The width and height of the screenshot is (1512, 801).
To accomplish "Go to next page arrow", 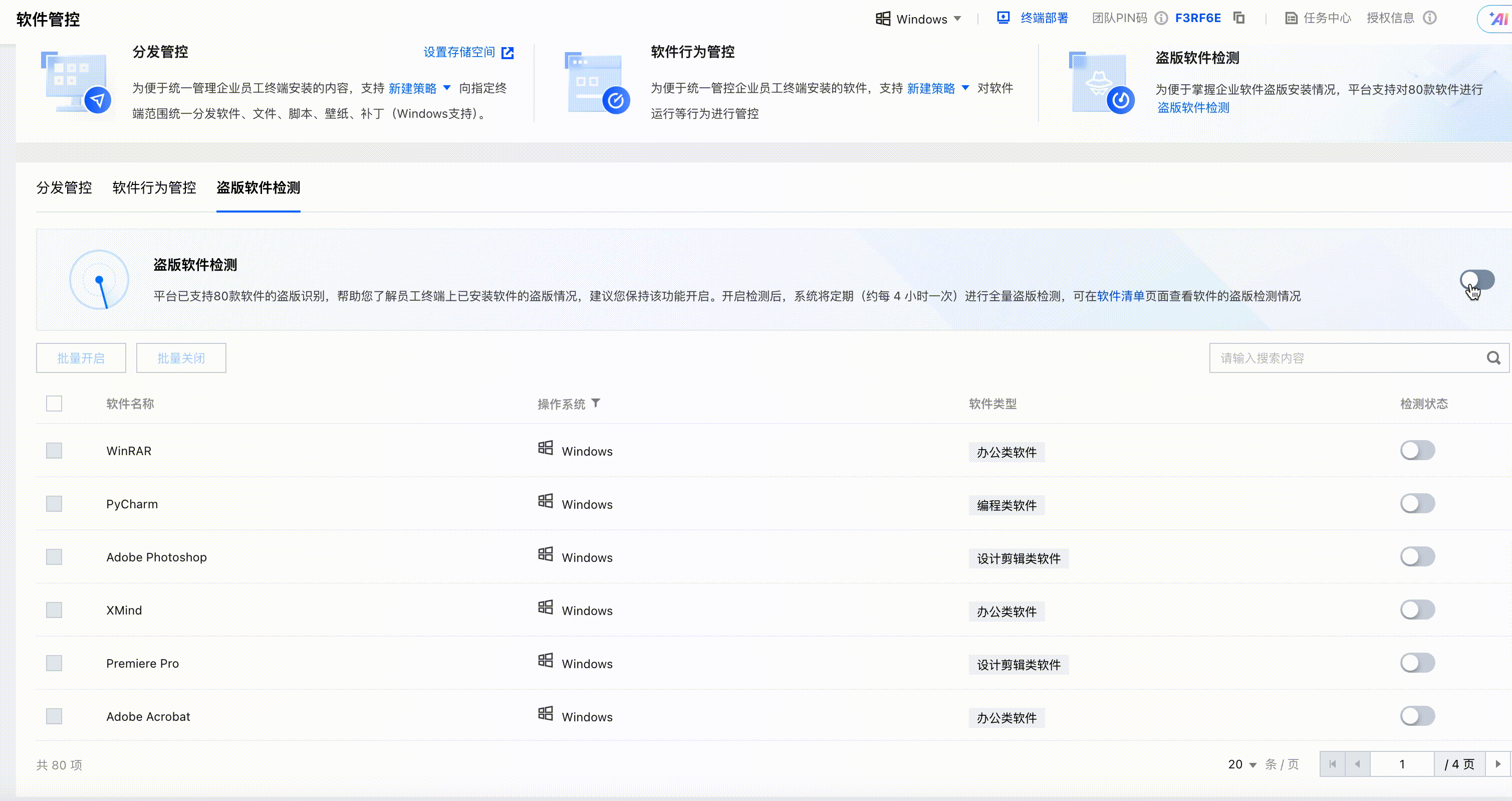I will pos(1497,764).
